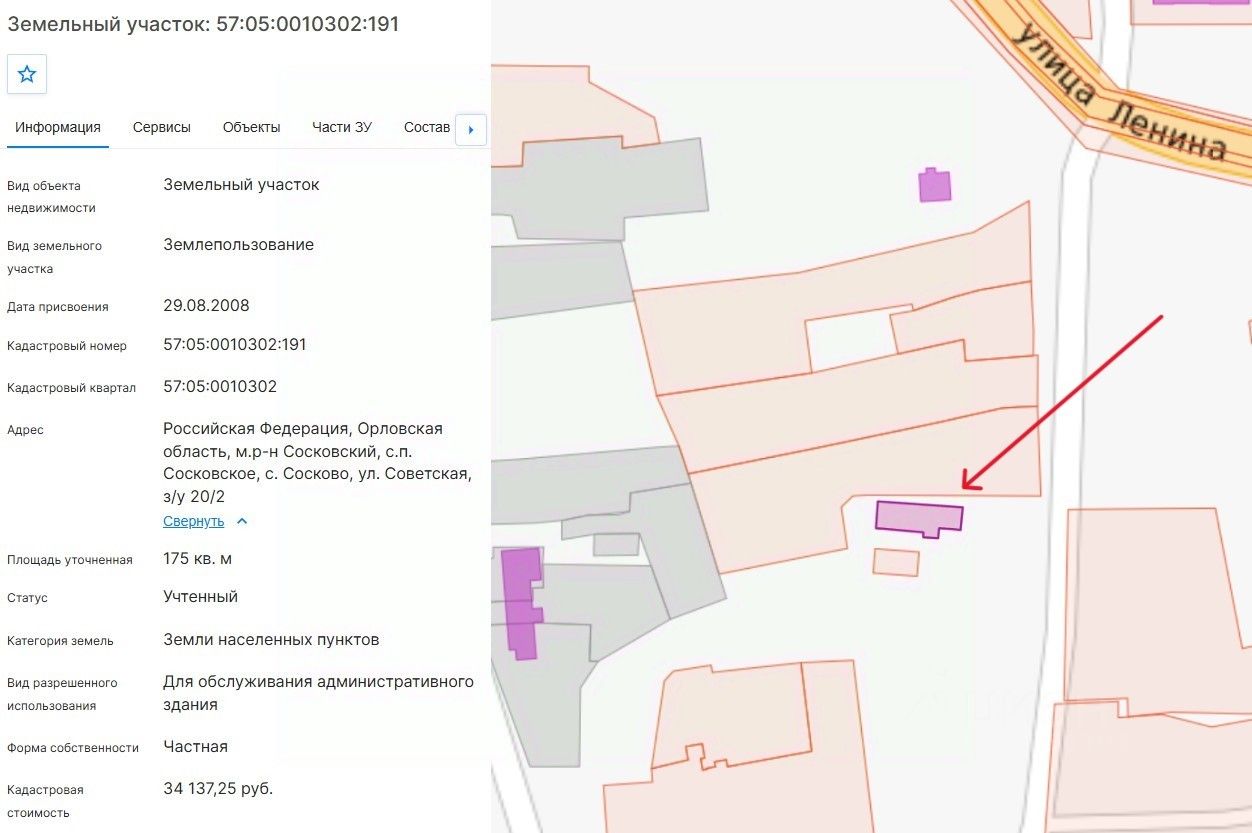1252x833 pixels.
Task: Open the Состав tab
Action: 427,127
